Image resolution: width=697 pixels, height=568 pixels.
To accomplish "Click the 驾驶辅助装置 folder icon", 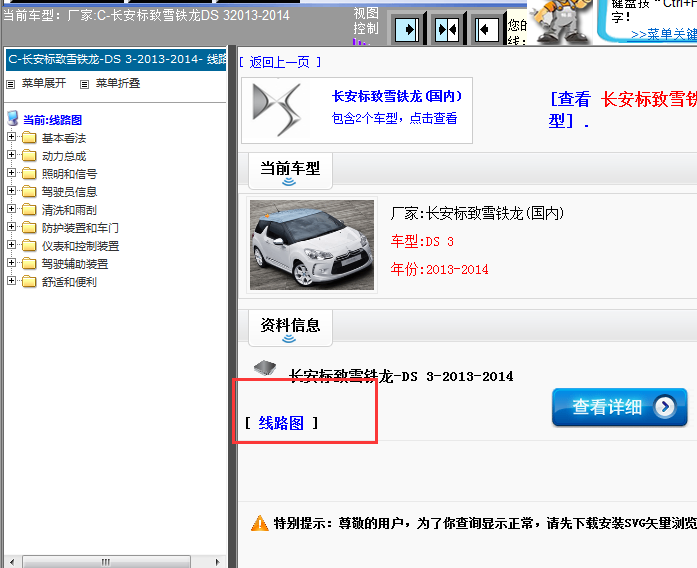I will 29,264.
